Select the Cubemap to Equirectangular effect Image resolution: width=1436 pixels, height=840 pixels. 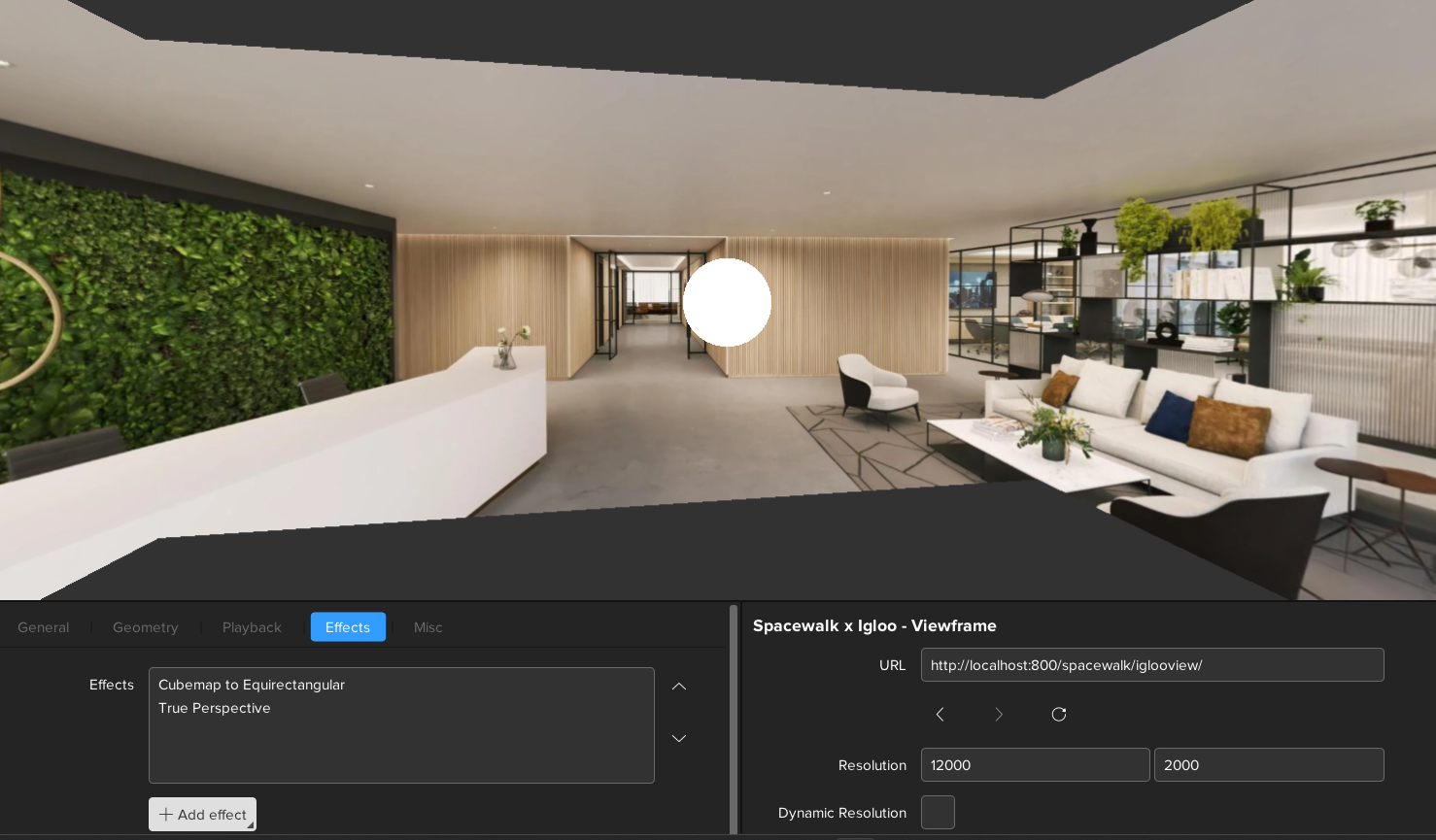(252, 685)
